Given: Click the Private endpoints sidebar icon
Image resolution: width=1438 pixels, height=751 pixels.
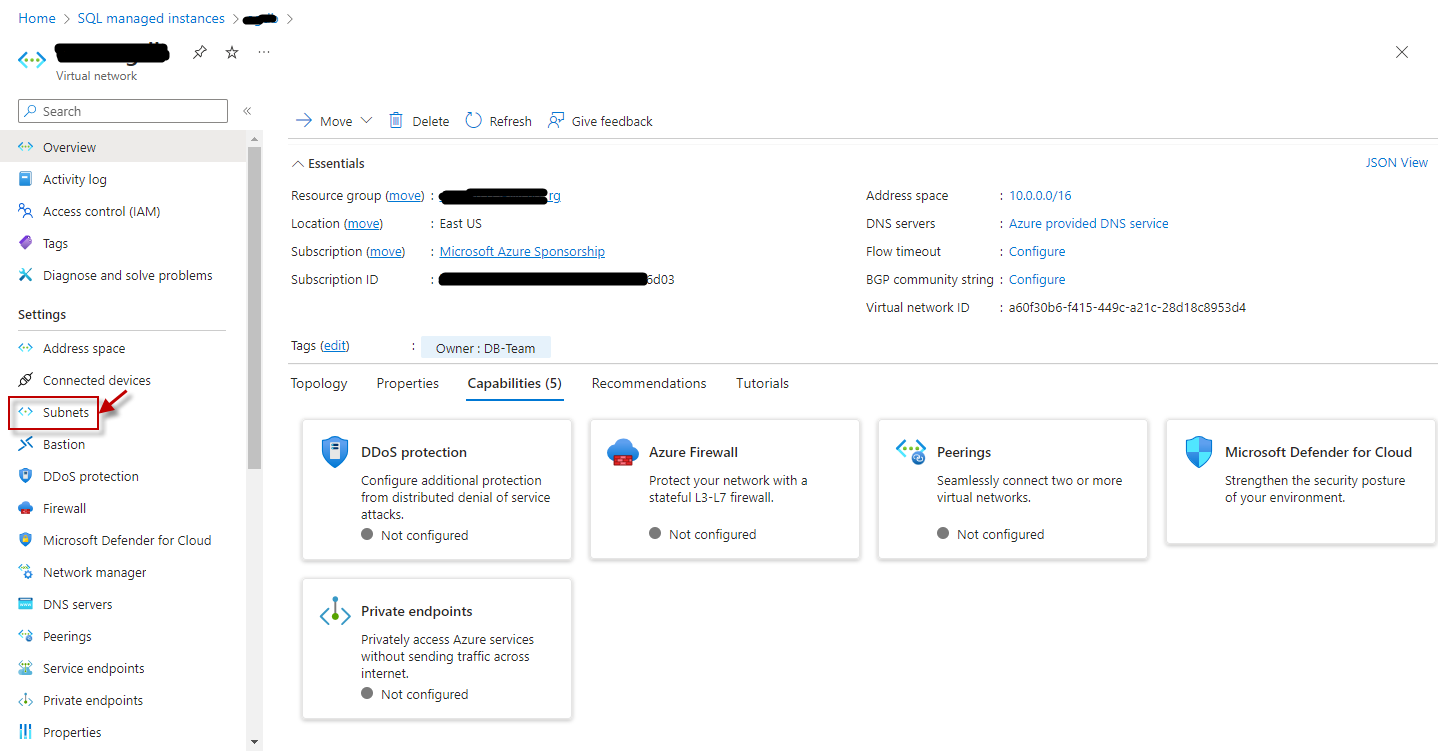Looking at the screenshot, I should click(26, 700).
